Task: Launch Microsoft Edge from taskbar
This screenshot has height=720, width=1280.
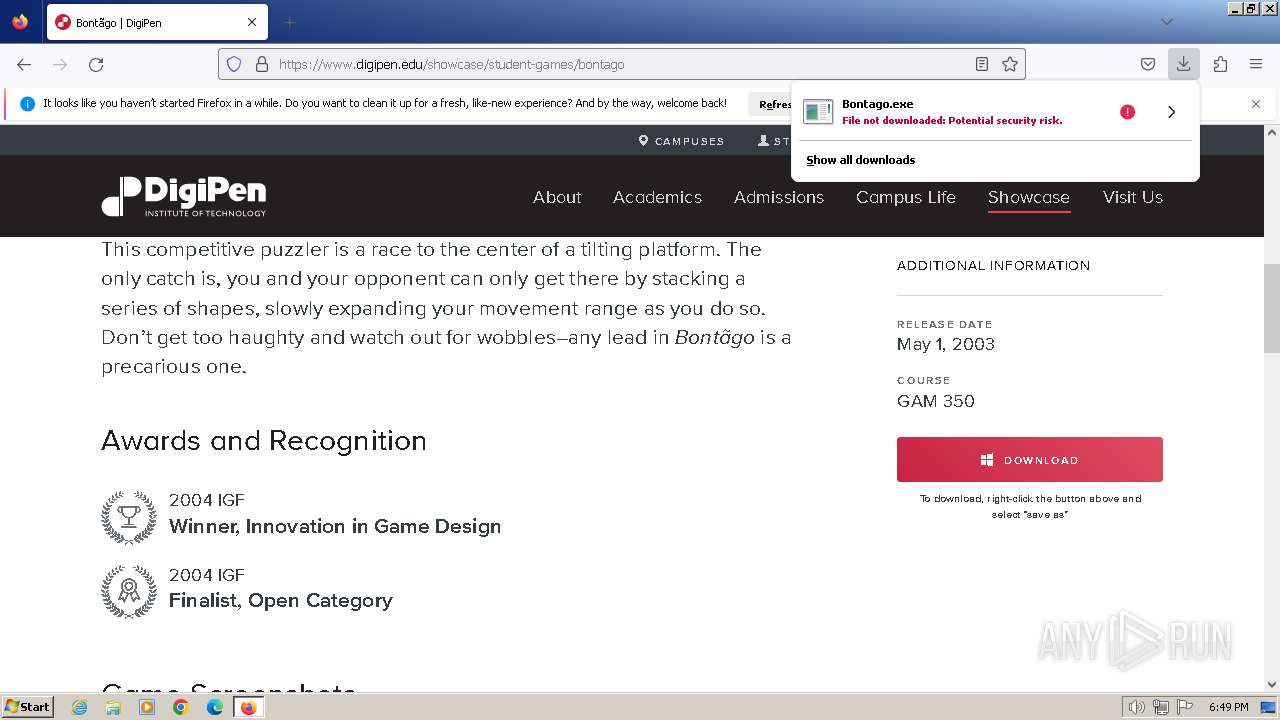Action: (x=214, y=707)
